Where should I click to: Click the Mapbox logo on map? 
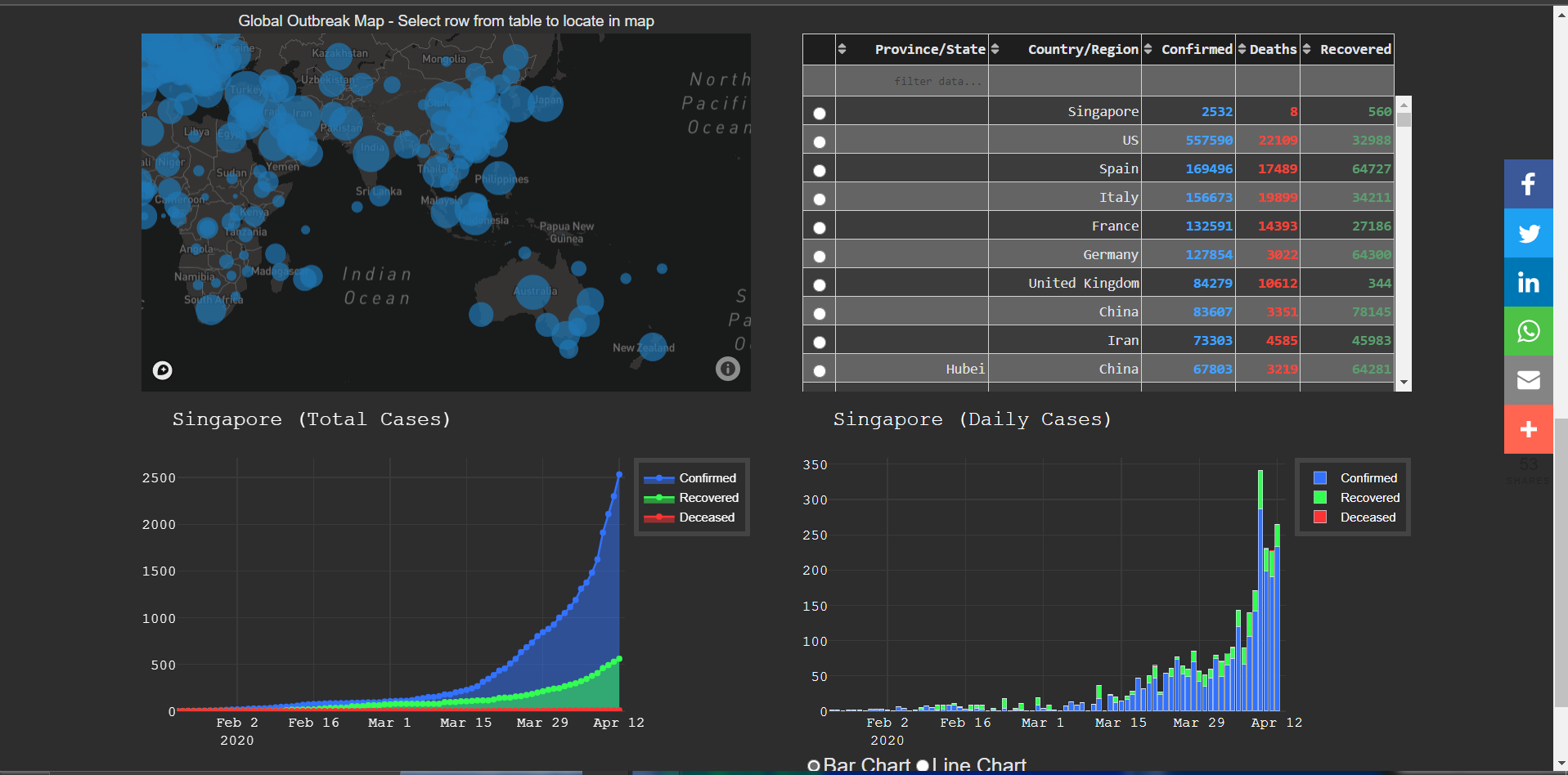163,370
